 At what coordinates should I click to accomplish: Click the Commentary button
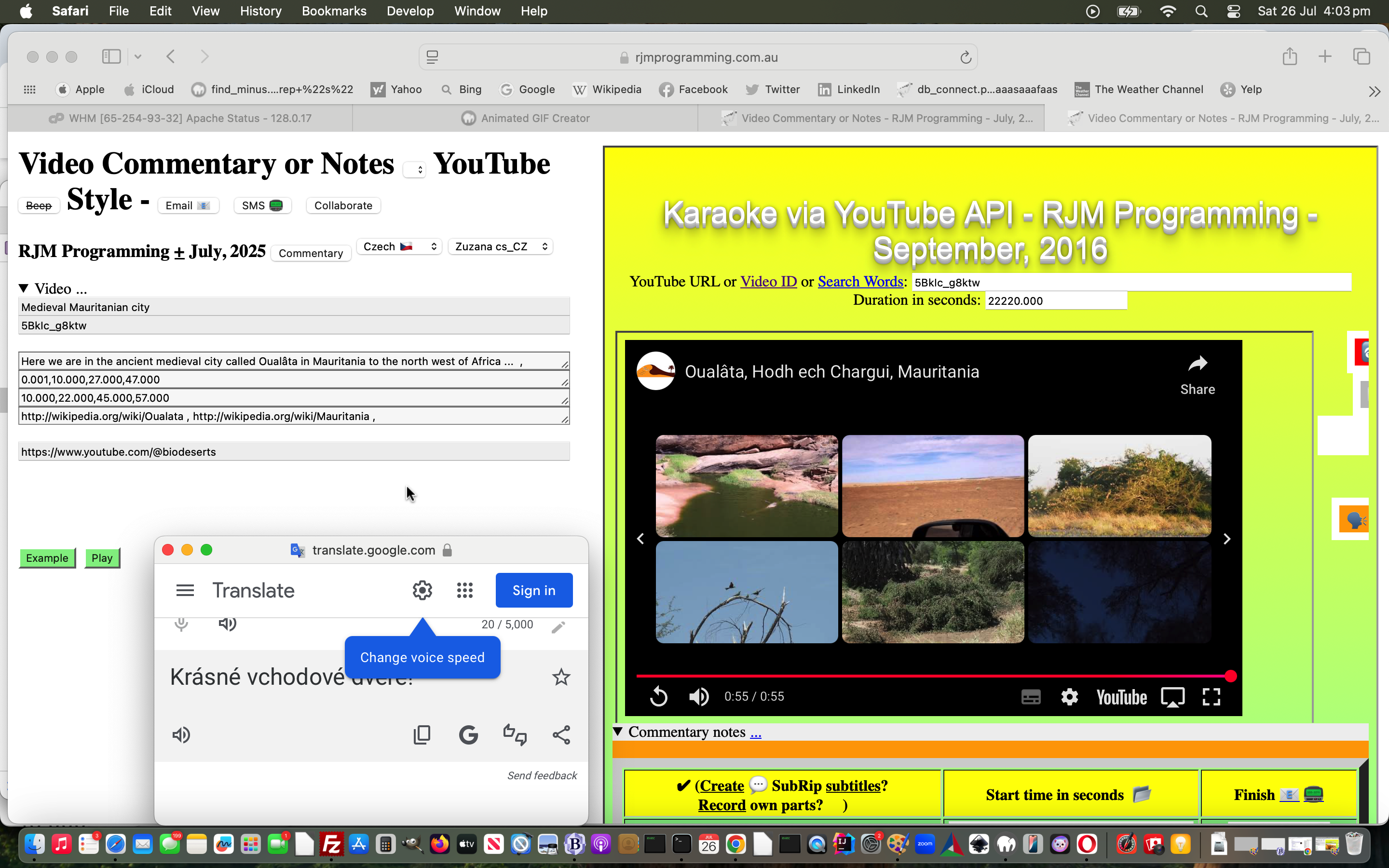(x=311, y=253)
